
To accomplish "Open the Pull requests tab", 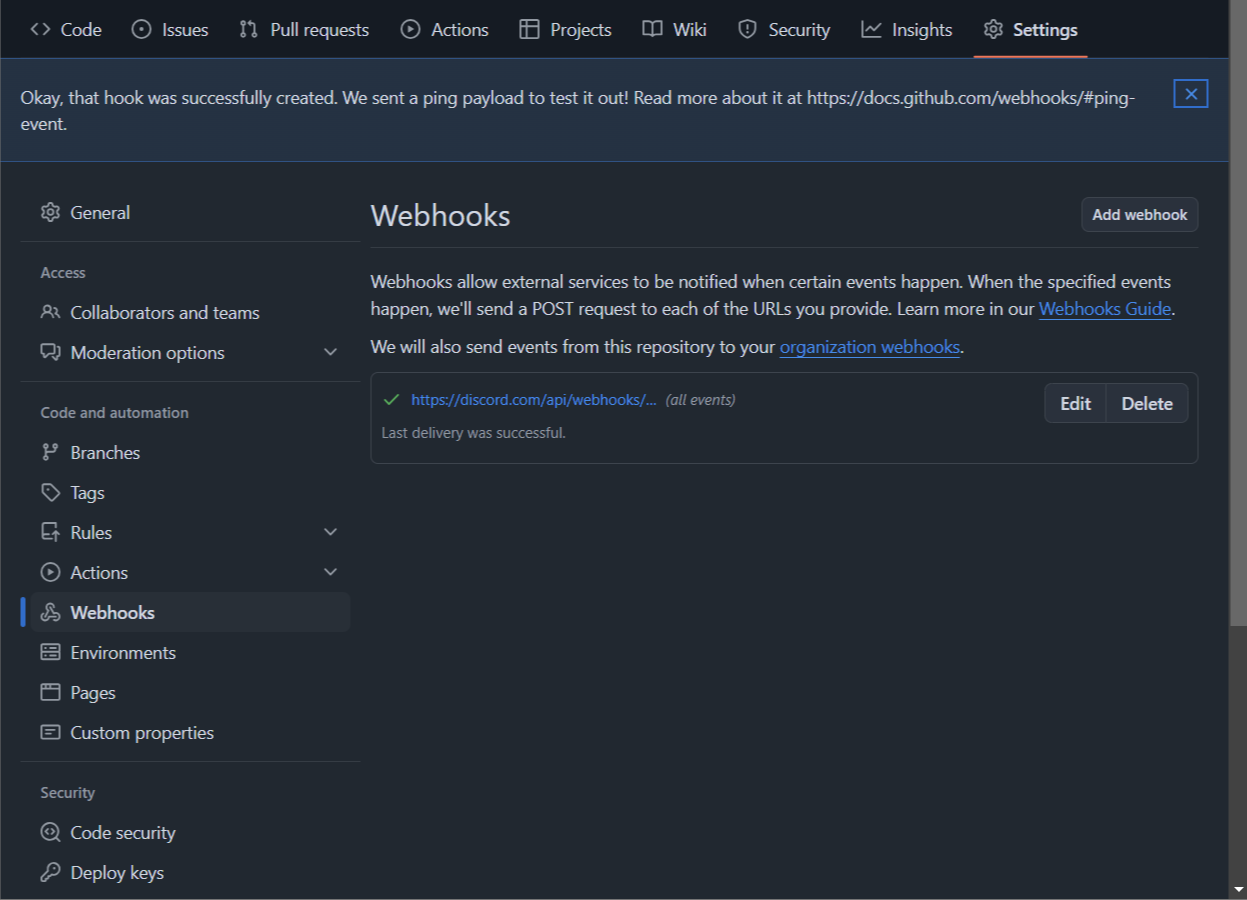I will [x=303, y=29].
